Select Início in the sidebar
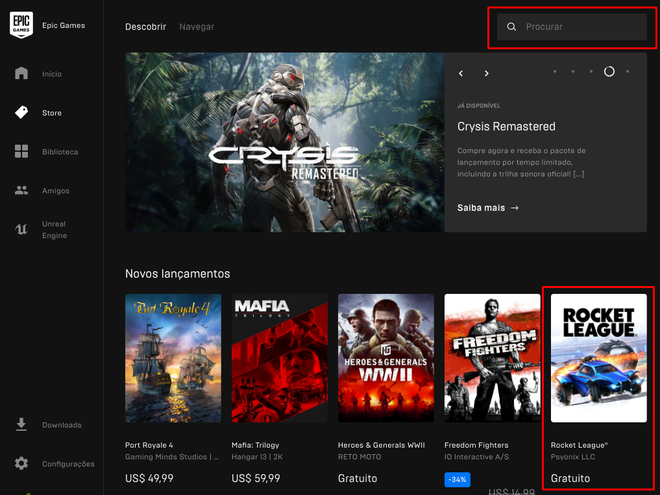 (52, 74)
